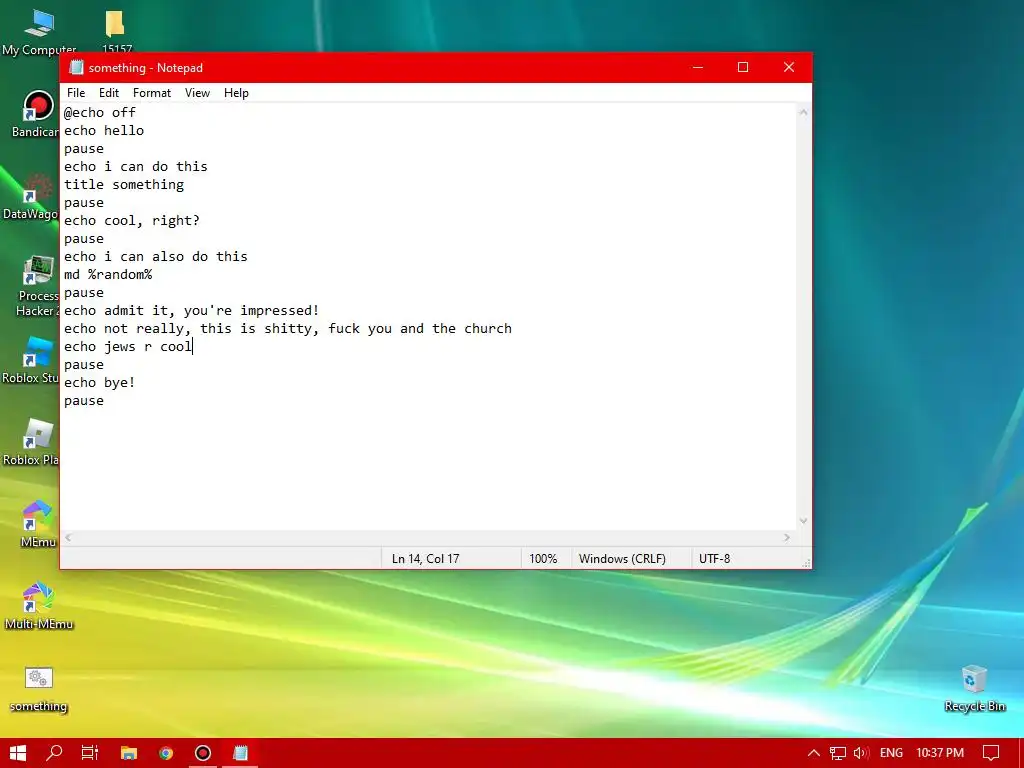Click the Notepad title bar icon
This screenshot has width=1024, height=768.
[76, 67]
